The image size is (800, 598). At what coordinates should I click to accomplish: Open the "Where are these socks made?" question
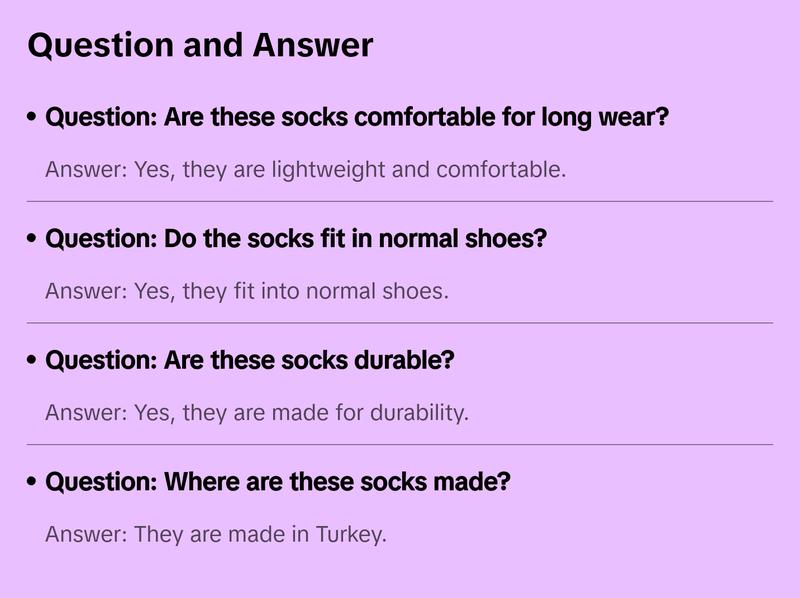(x=278, y=482)
